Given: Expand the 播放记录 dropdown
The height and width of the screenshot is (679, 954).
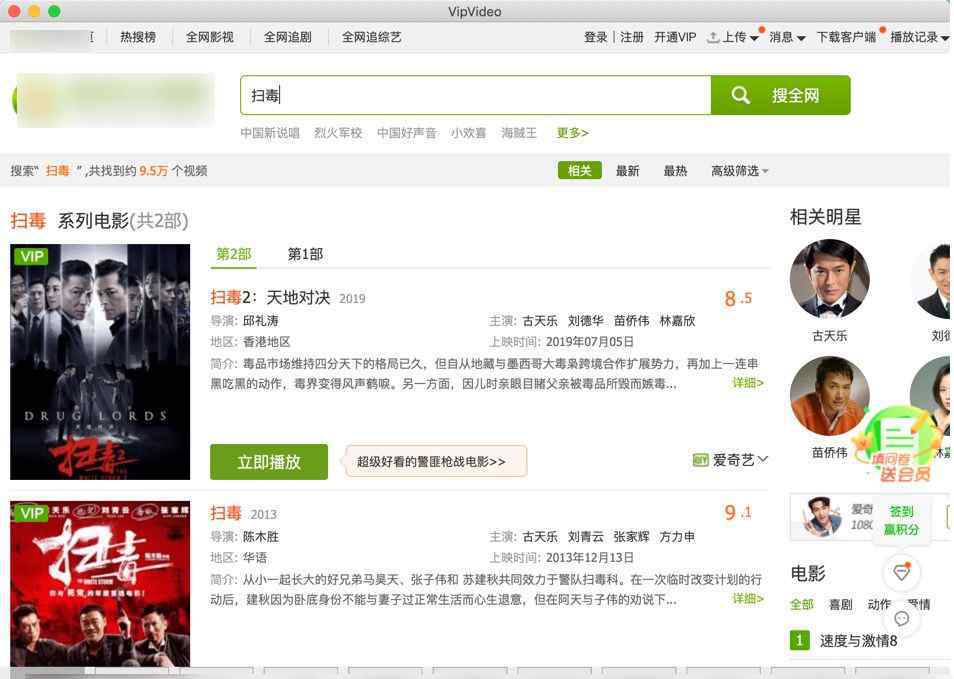Looking at the screenshot, I should tap(920, 37).
